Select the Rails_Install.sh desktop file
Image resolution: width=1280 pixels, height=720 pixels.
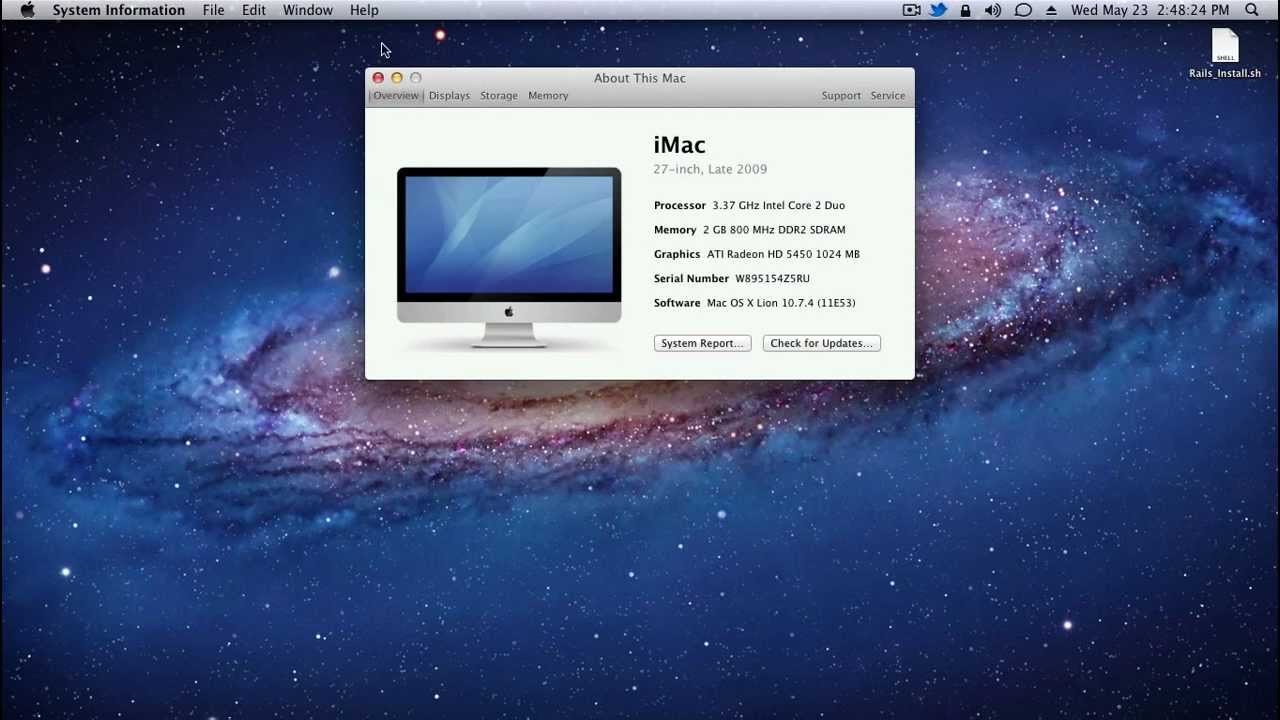click(x=1225, y=54)
